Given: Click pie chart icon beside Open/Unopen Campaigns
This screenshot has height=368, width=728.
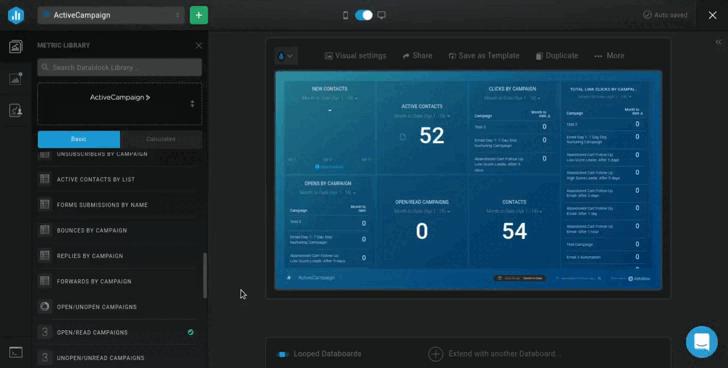Looking at the screenshot, I should point(45,307).
